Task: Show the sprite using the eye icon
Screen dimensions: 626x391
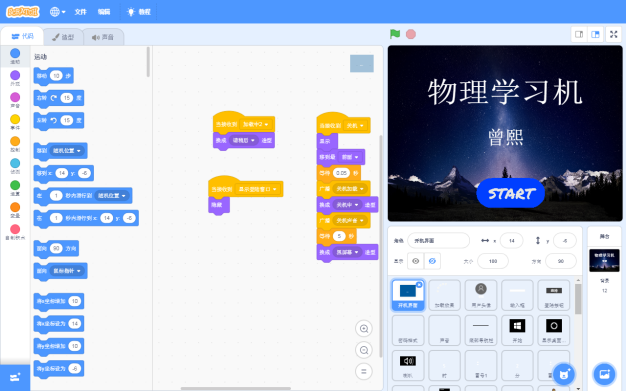Action: click(x=416, y=261)
